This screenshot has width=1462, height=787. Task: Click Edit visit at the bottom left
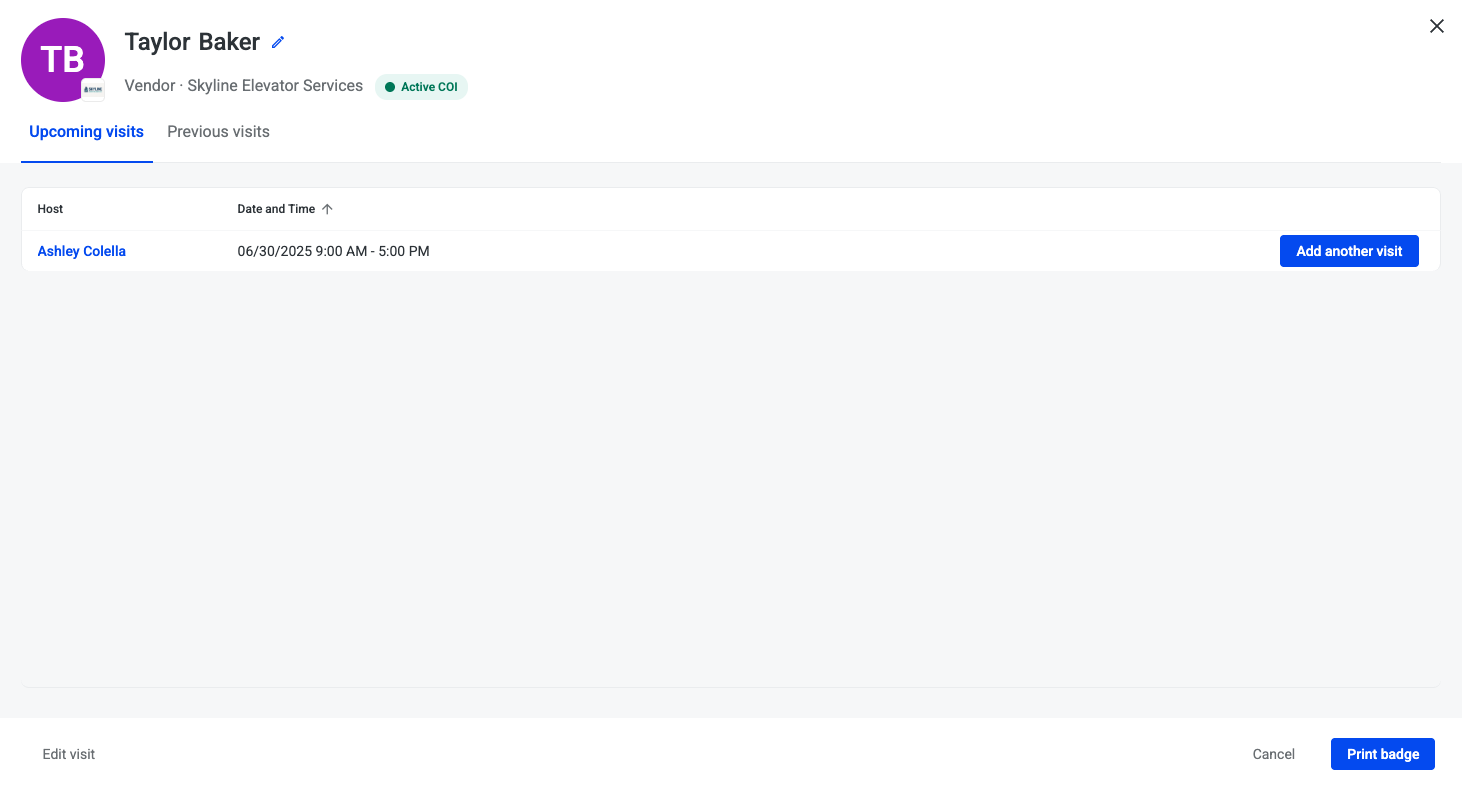pos(69,754)
